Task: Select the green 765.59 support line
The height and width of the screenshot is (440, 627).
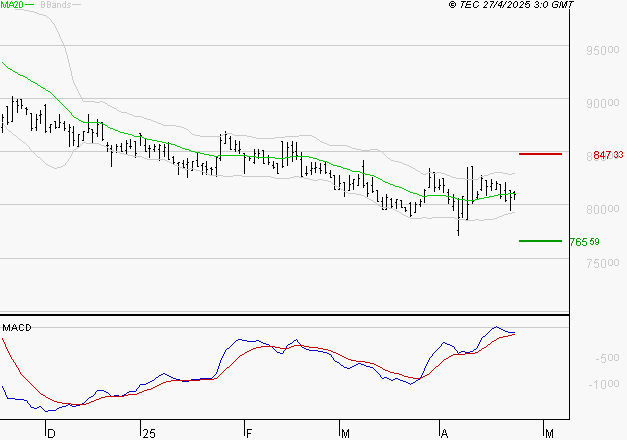Action: pos(540,241)
